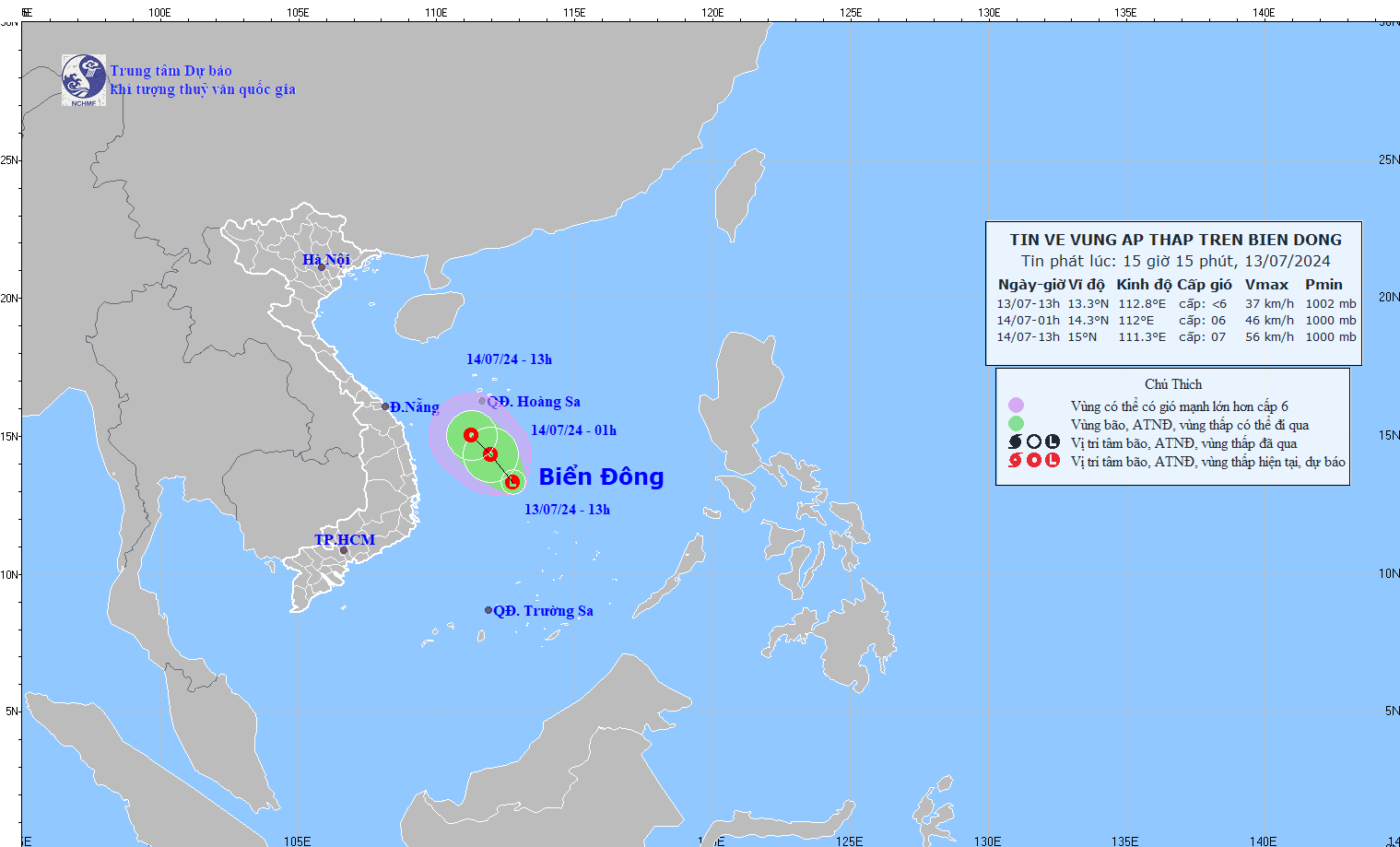
Task: Click the black L low-pressure icon in the legend
Action: point(1053,442)
